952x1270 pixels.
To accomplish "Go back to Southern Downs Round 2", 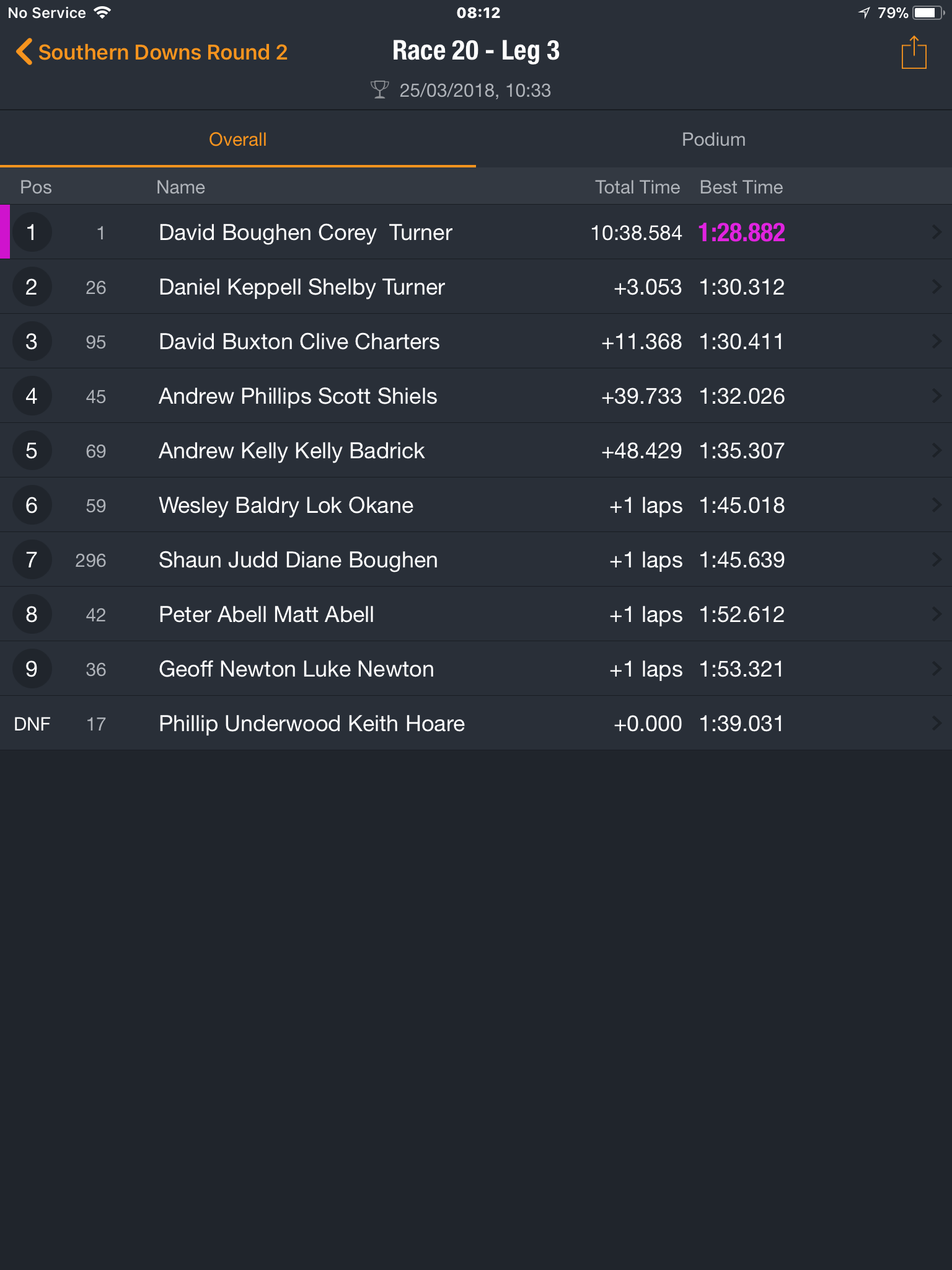I will [x=163, y=52].
